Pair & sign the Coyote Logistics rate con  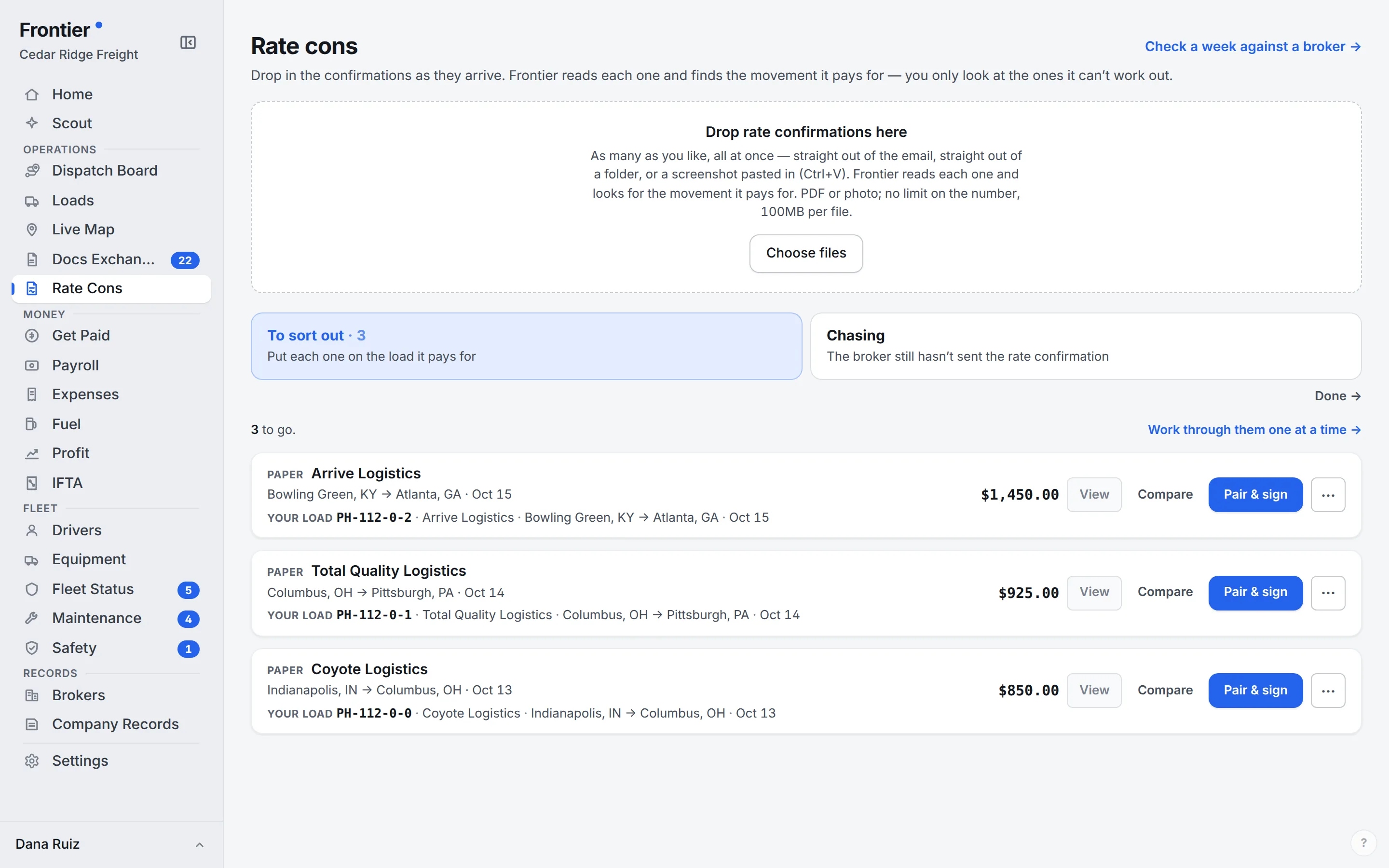[x=1255, y=690]
